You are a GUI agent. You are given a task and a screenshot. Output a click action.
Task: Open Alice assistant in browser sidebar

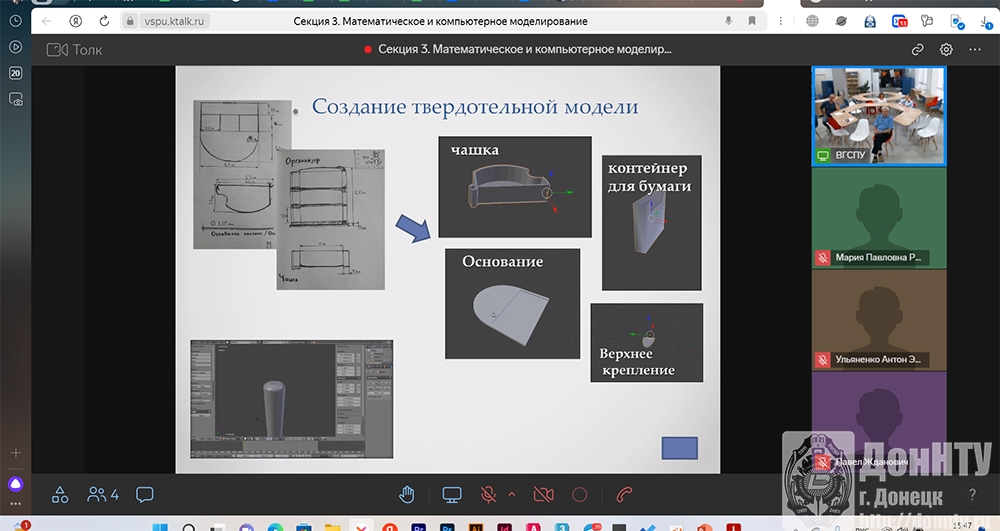tap(15, 484)
